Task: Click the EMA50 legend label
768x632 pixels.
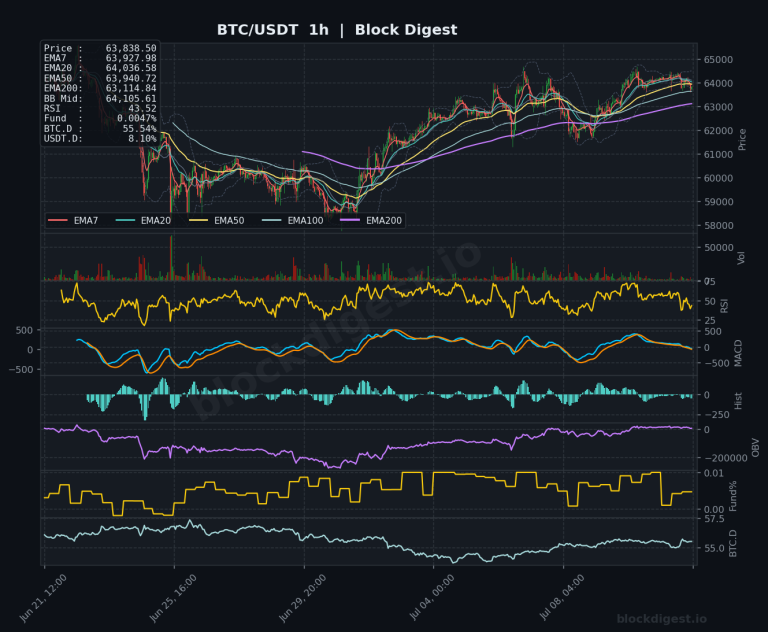Action: click(229, 220)
